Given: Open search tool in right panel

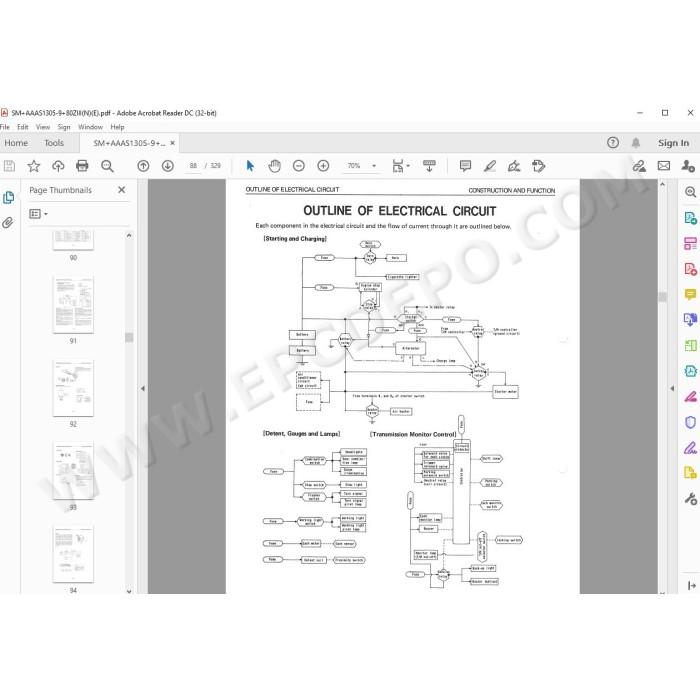Looking at the screenshot, I should [690, 192].
